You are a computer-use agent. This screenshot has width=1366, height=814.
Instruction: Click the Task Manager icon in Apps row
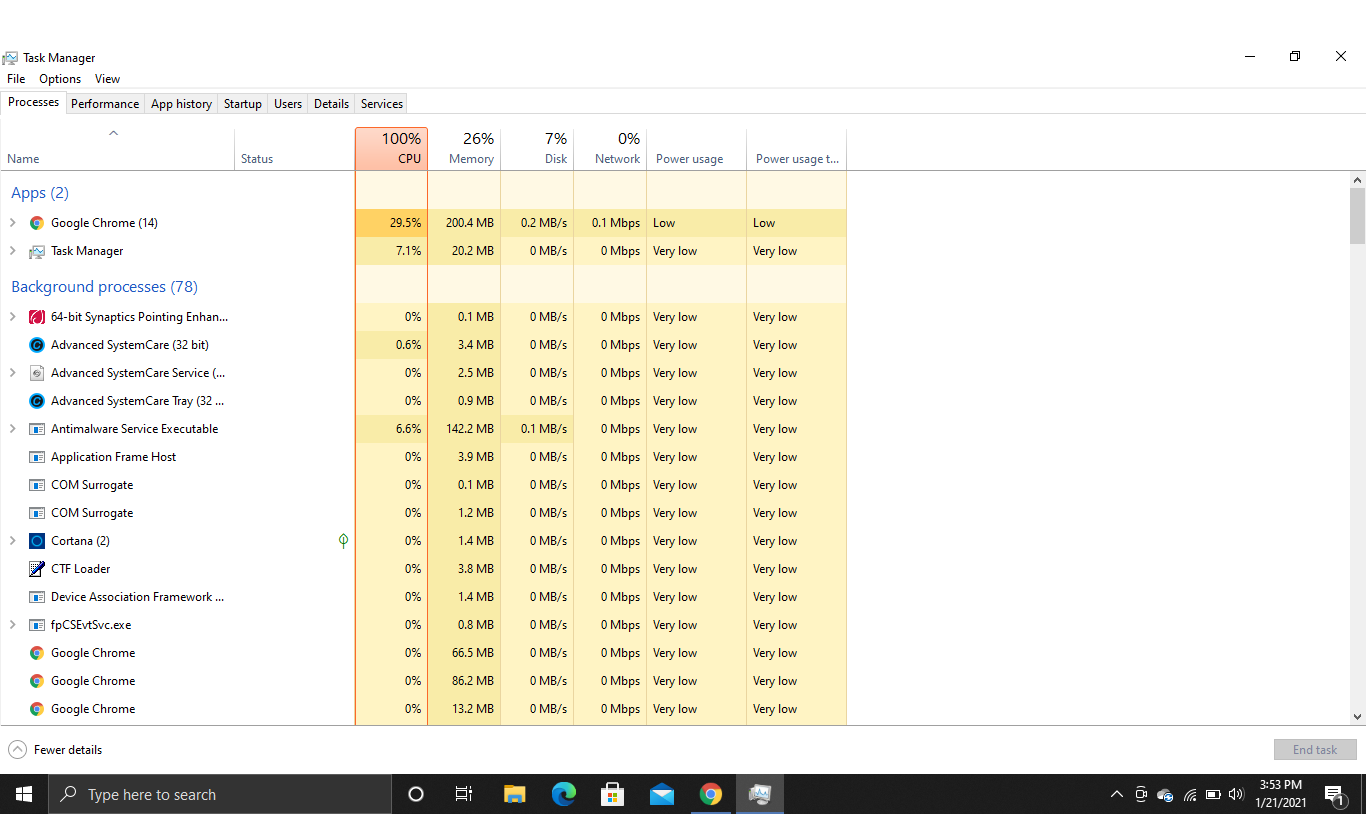[x=37, y=251]
